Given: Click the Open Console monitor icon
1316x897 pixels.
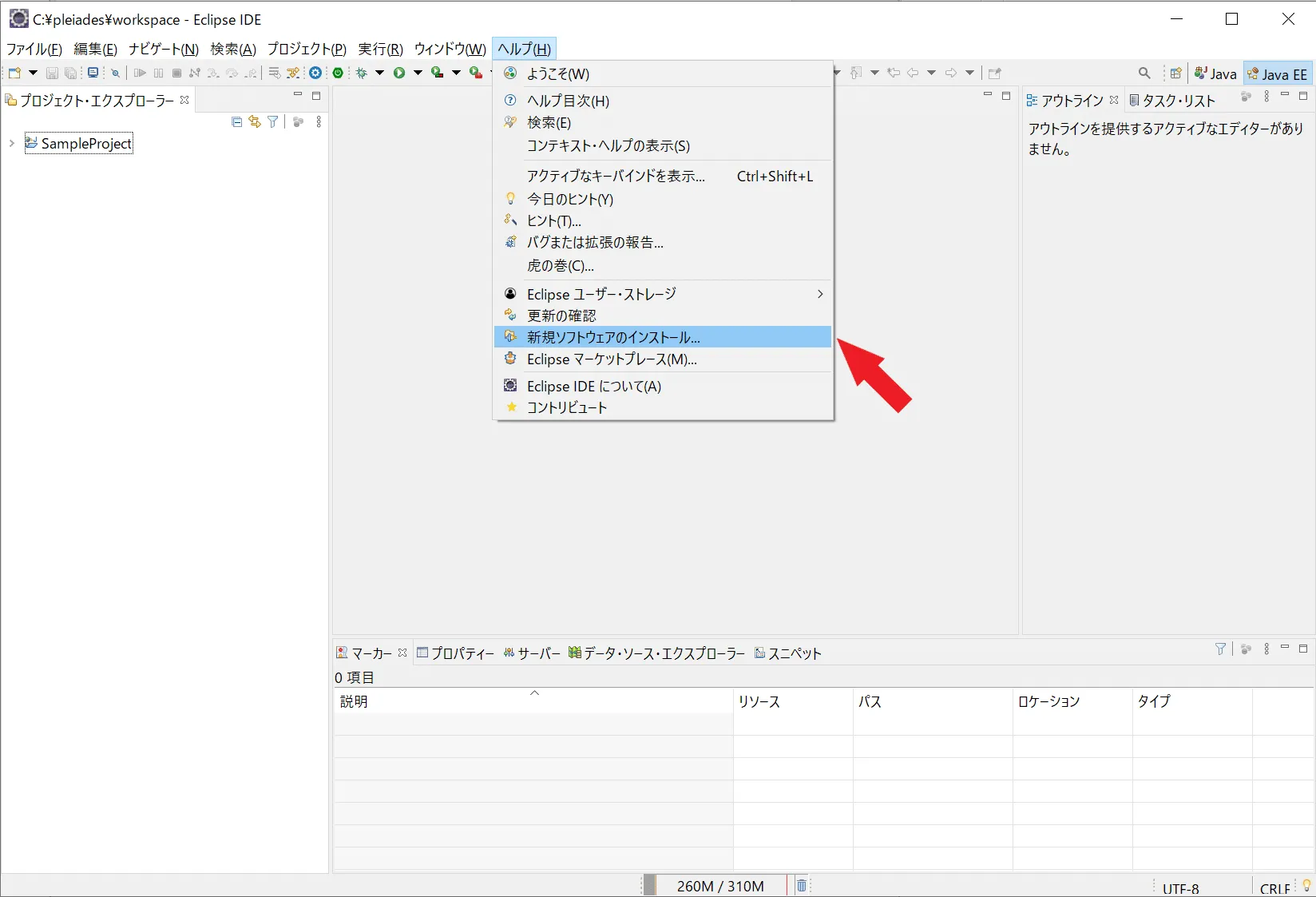Looking at the screenshot, I should (93, 73).
